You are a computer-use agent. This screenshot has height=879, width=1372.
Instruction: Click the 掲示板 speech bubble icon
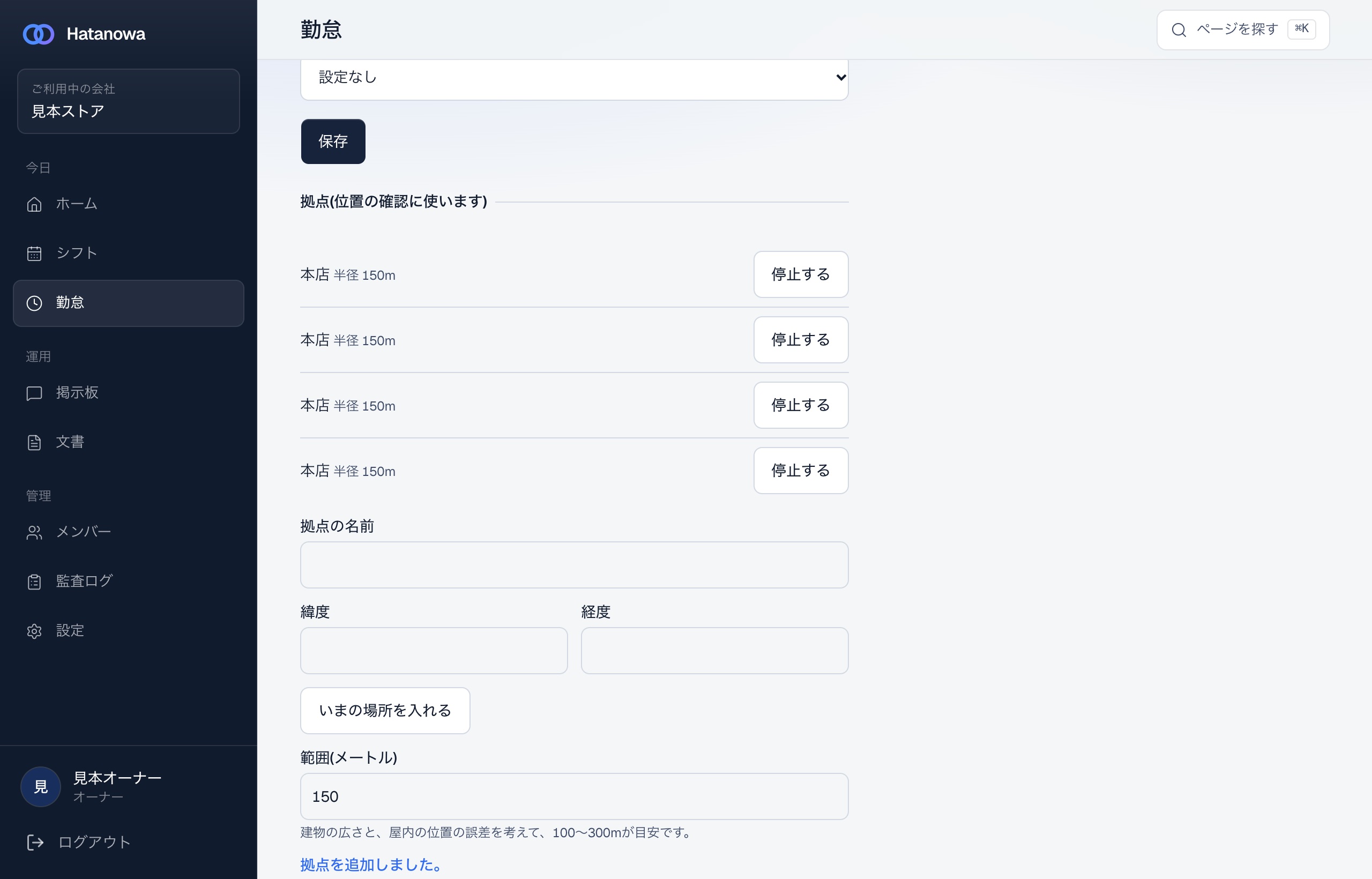[34, 393]
